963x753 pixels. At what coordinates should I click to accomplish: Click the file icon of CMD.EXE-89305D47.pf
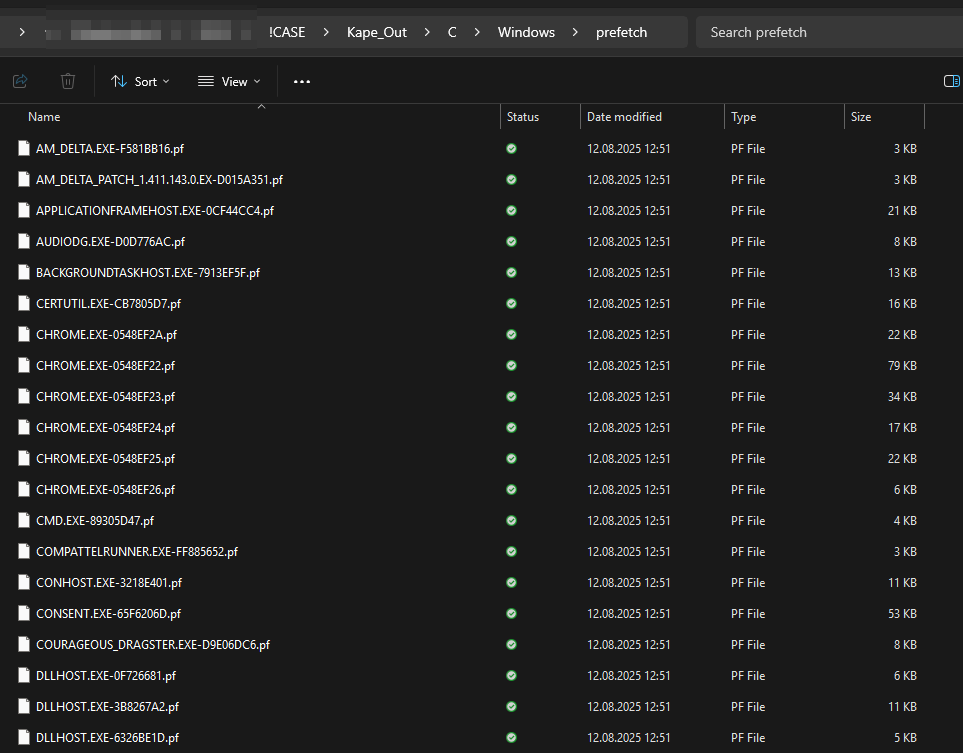pyautogui.click(x=25, y=521)
